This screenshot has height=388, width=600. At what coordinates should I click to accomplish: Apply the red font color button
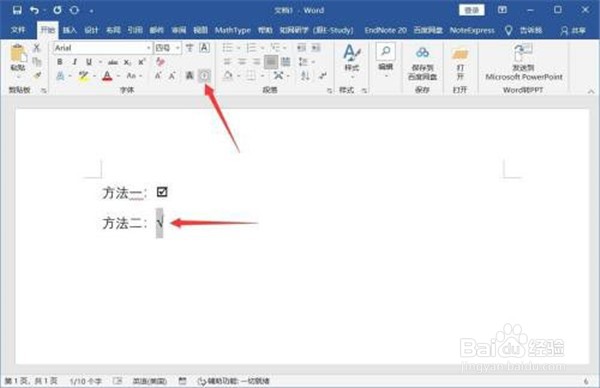[x=108, y=76]
